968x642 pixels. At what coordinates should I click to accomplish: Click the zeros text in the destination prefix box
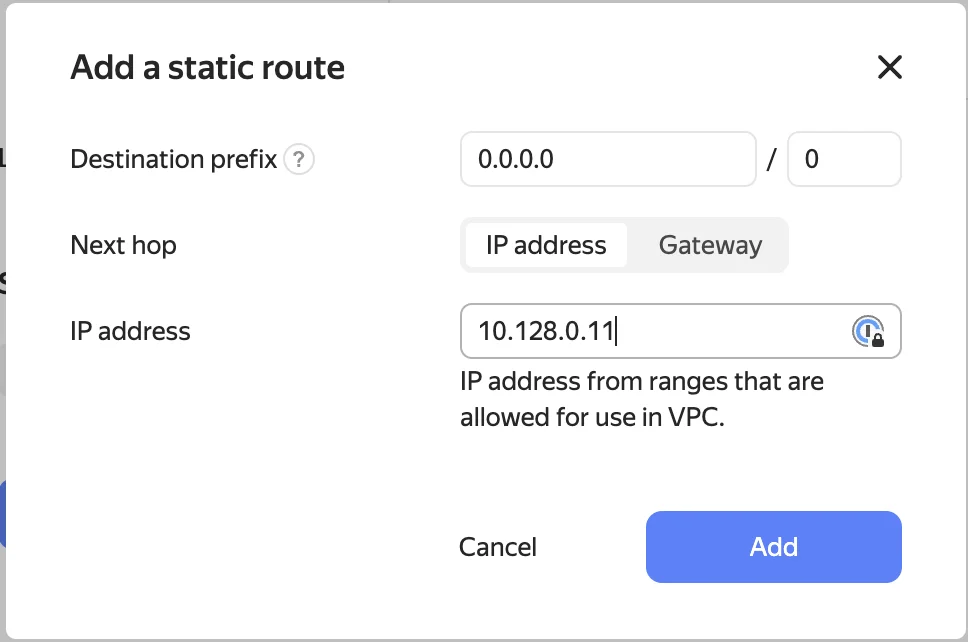pos(515,159)
